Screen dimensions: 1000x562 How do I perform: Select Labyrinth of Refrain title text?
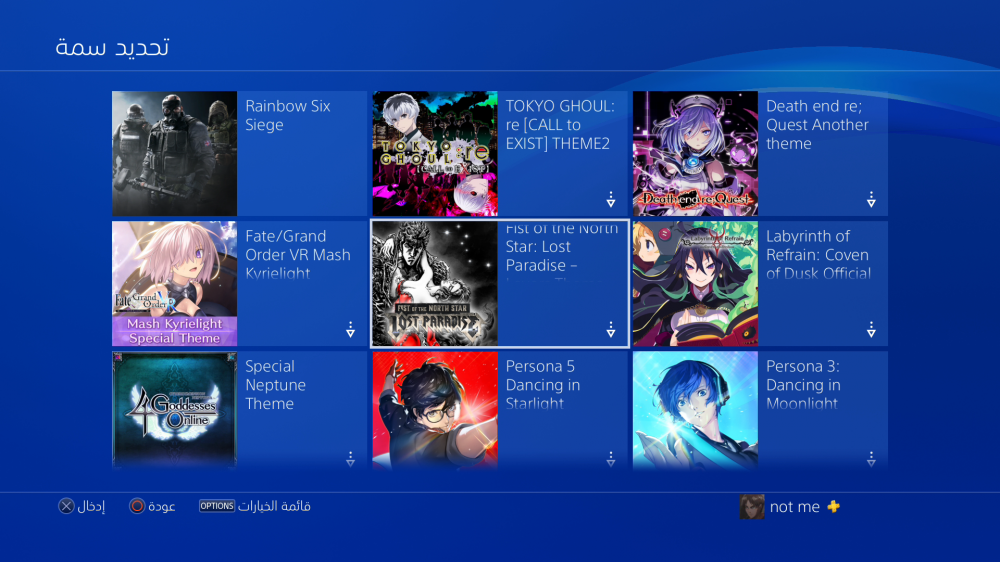818,255
